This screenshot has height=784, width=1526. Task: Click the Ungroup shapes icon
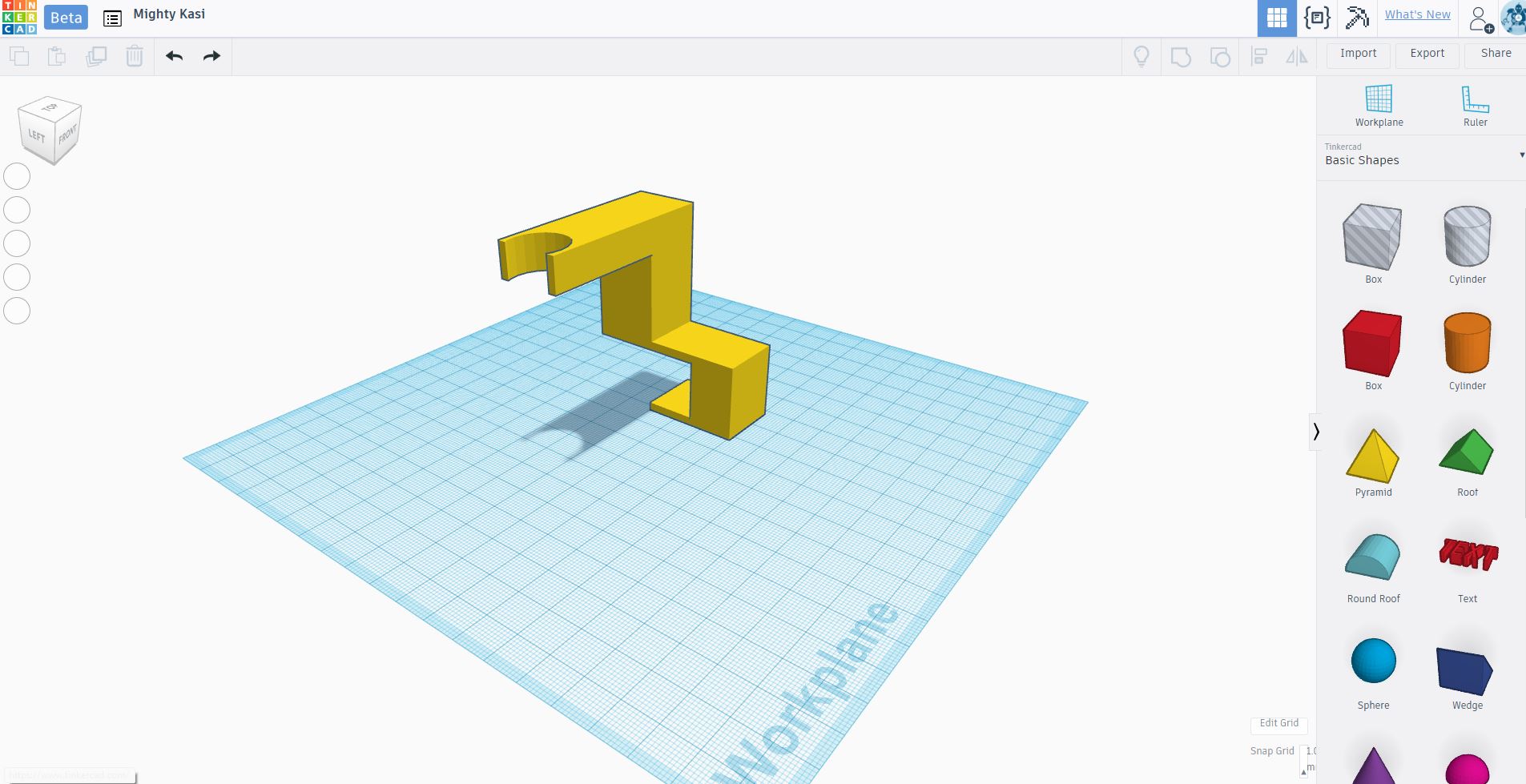point(1220,57)
